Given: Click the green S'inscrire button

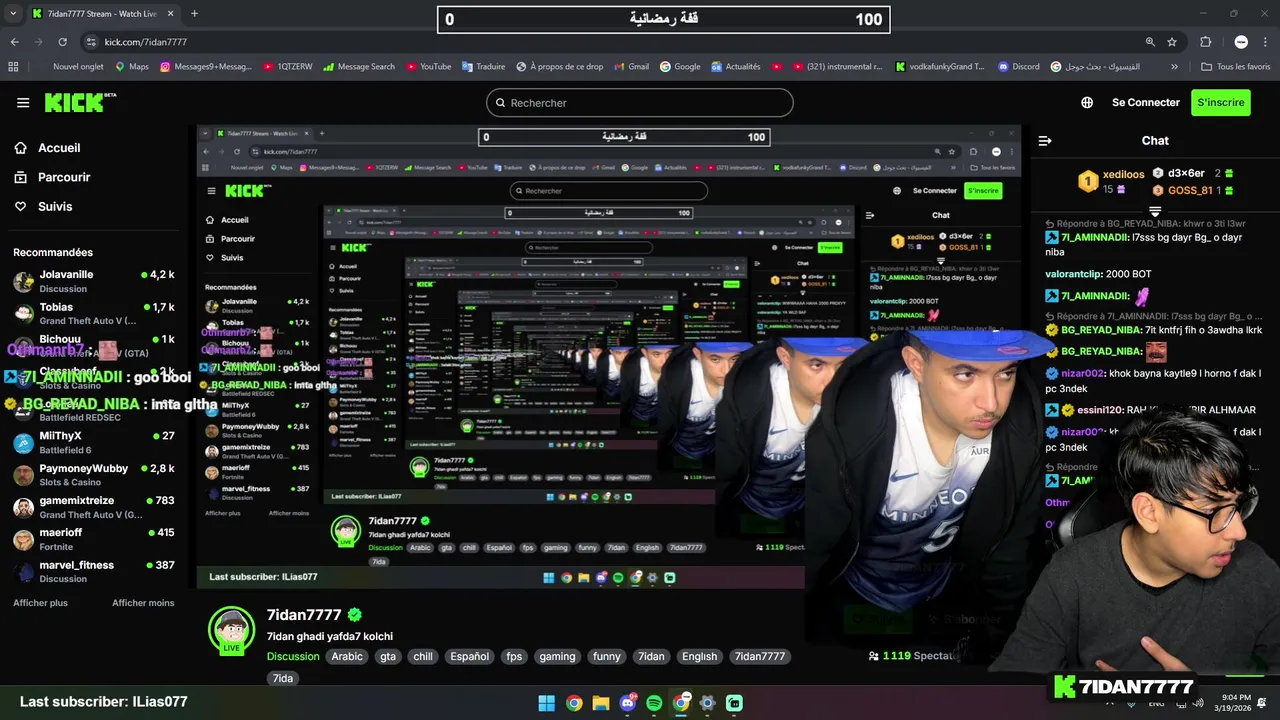Looking at the screenshot, I should (x=1221, y=102).
